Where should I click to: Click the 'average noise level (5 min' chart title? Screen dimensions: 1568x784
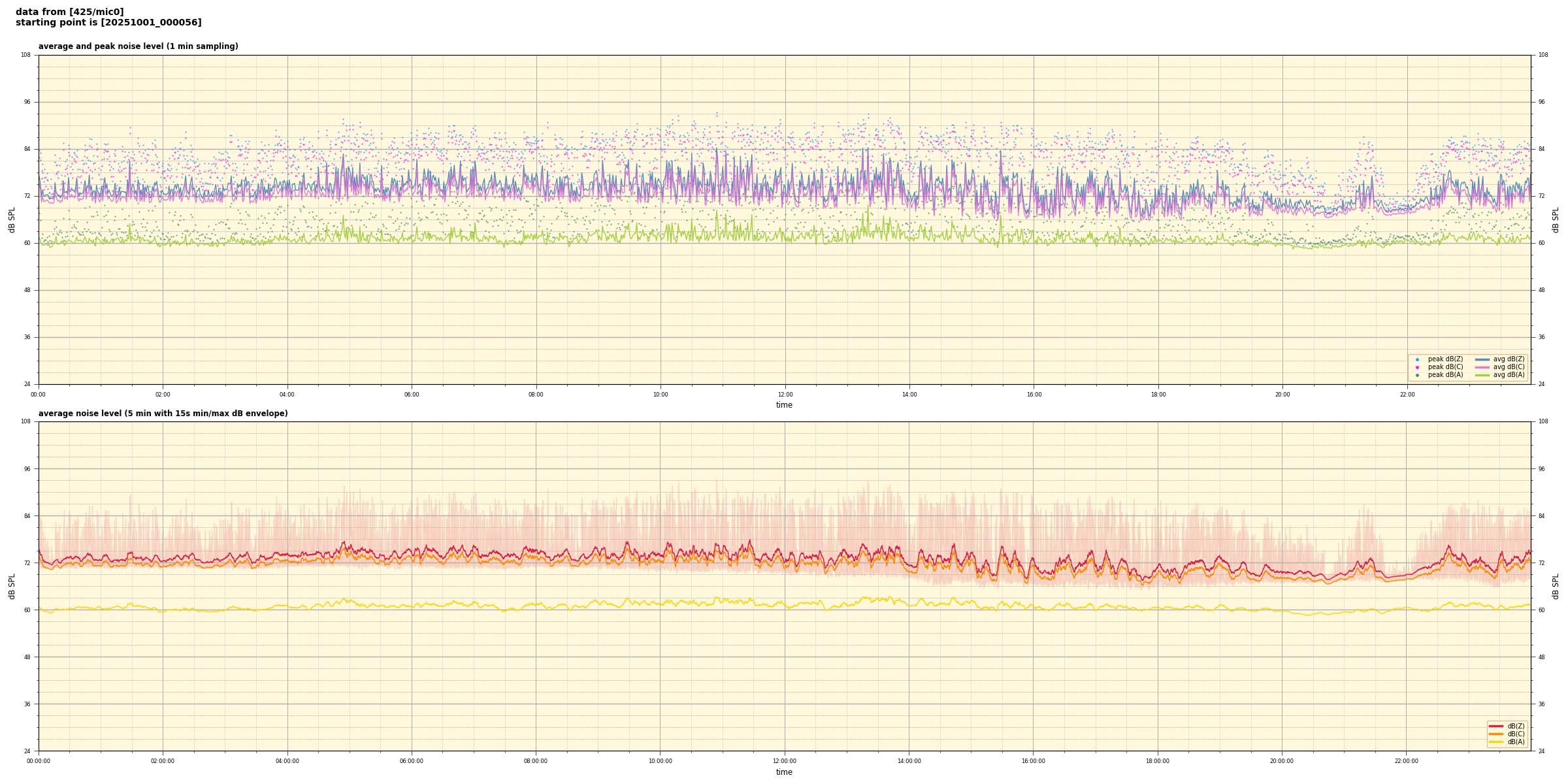point(163,414)
